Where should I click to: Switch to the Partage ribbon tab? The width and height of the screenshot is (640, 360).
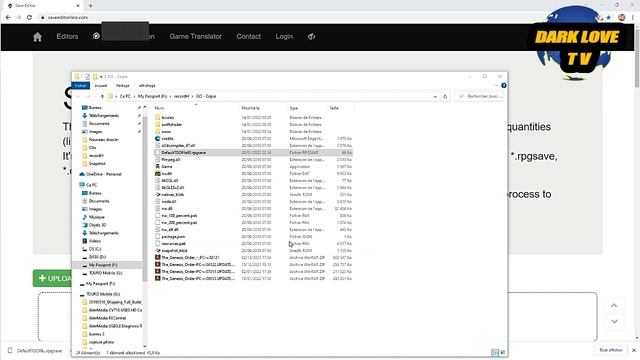[122, 86]
